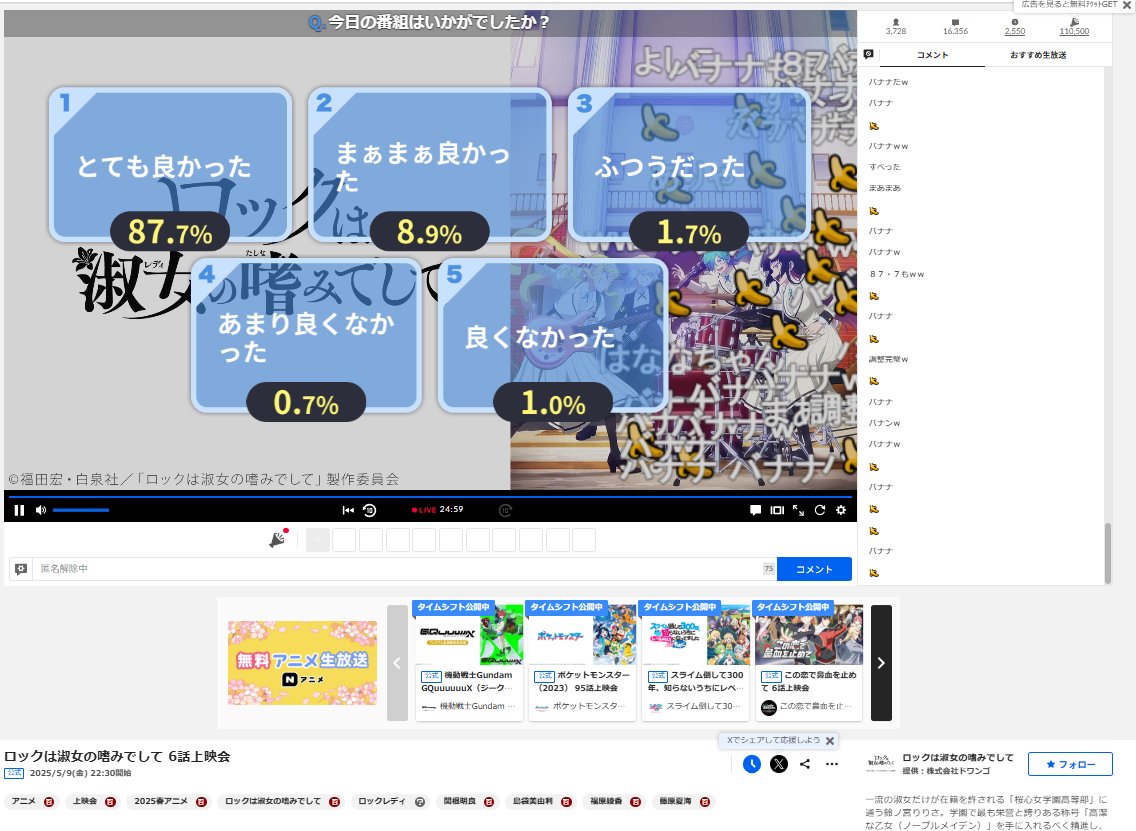The height and width of the screenshot is (831, 1136).
Task: Open dictionary icon next to 藤原夏海 tag
Action: 705,802
